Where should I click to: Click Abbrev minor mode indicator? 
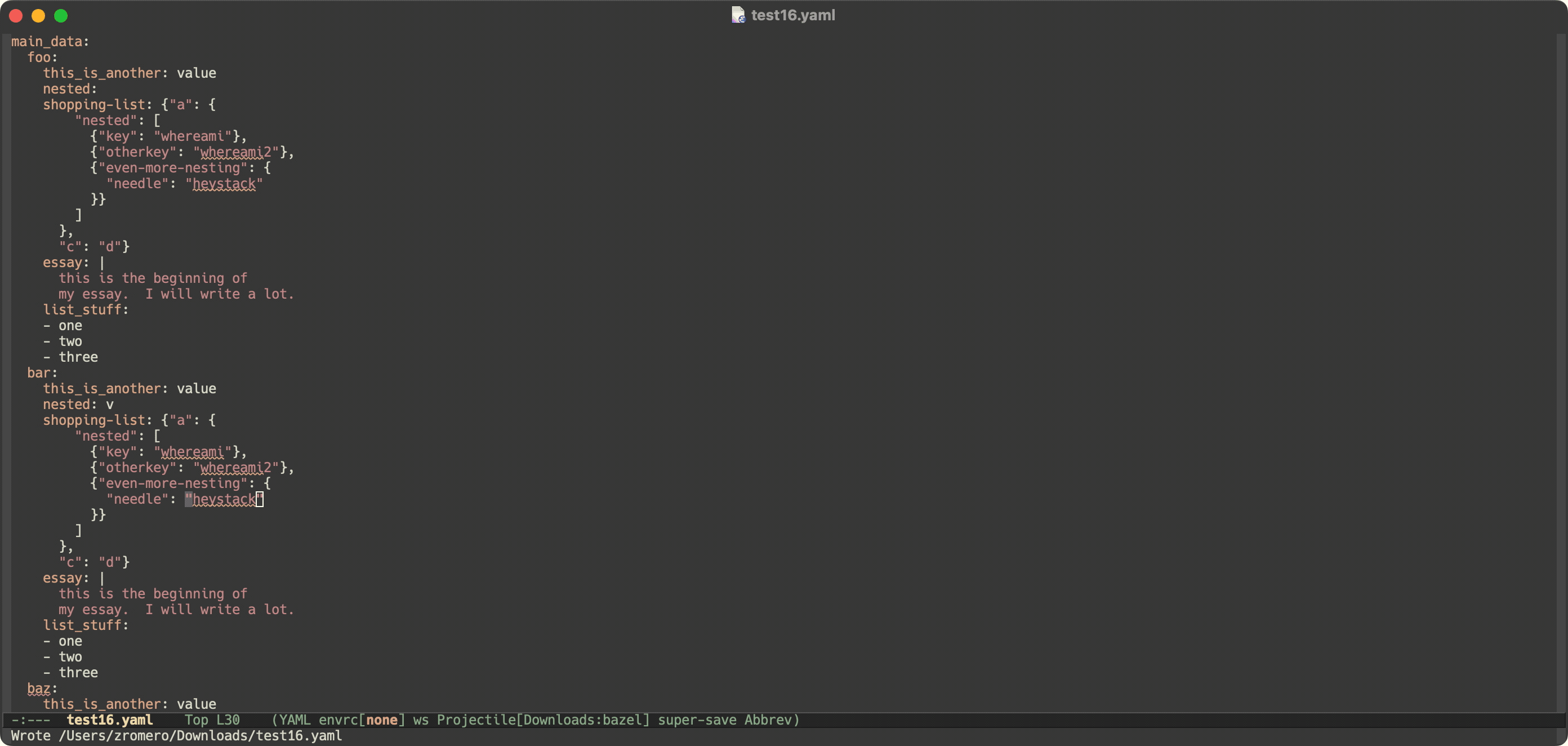(768, 720)
